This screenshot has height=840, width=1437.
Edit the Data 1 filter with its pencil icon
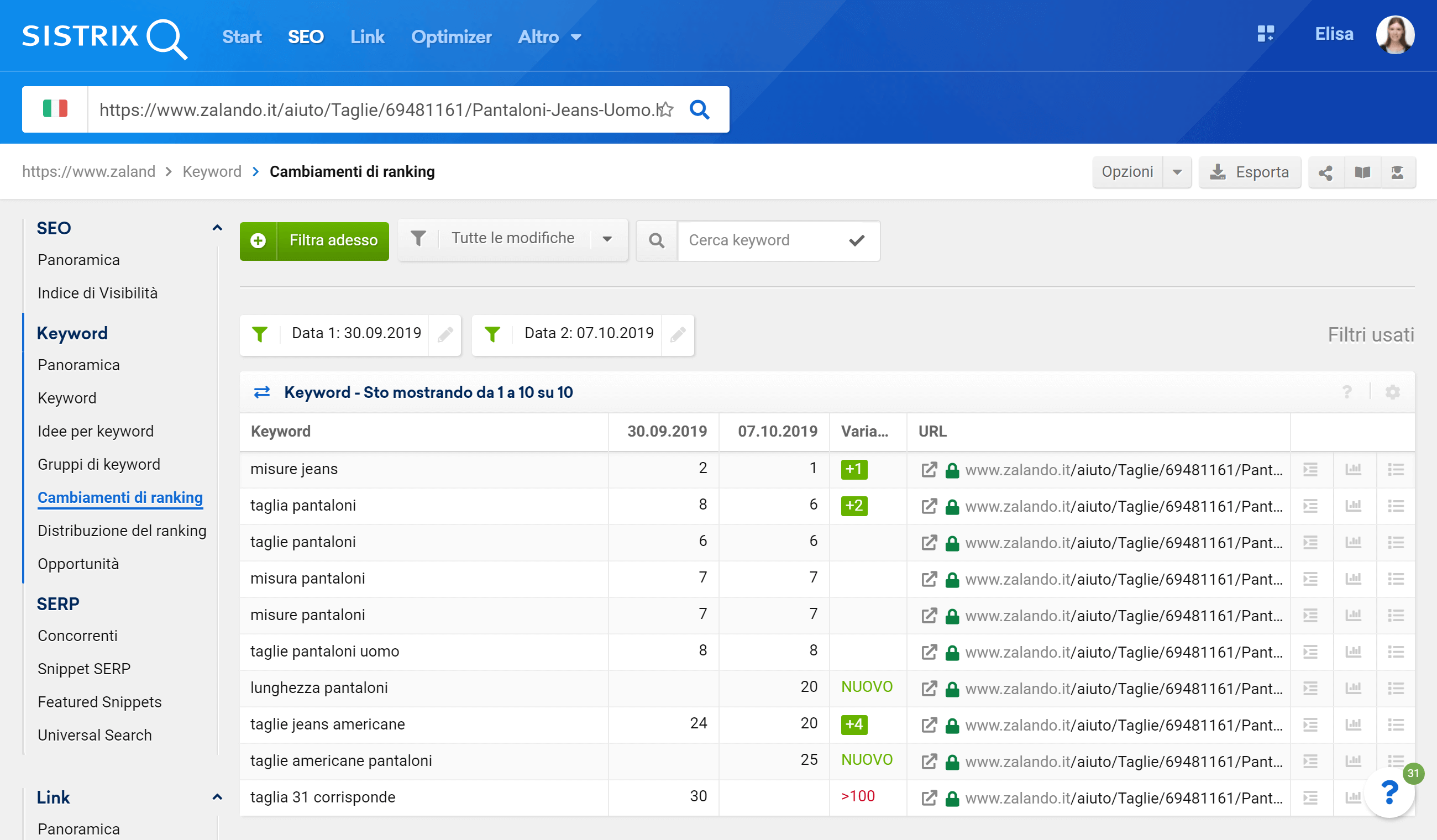pos(445,334)
